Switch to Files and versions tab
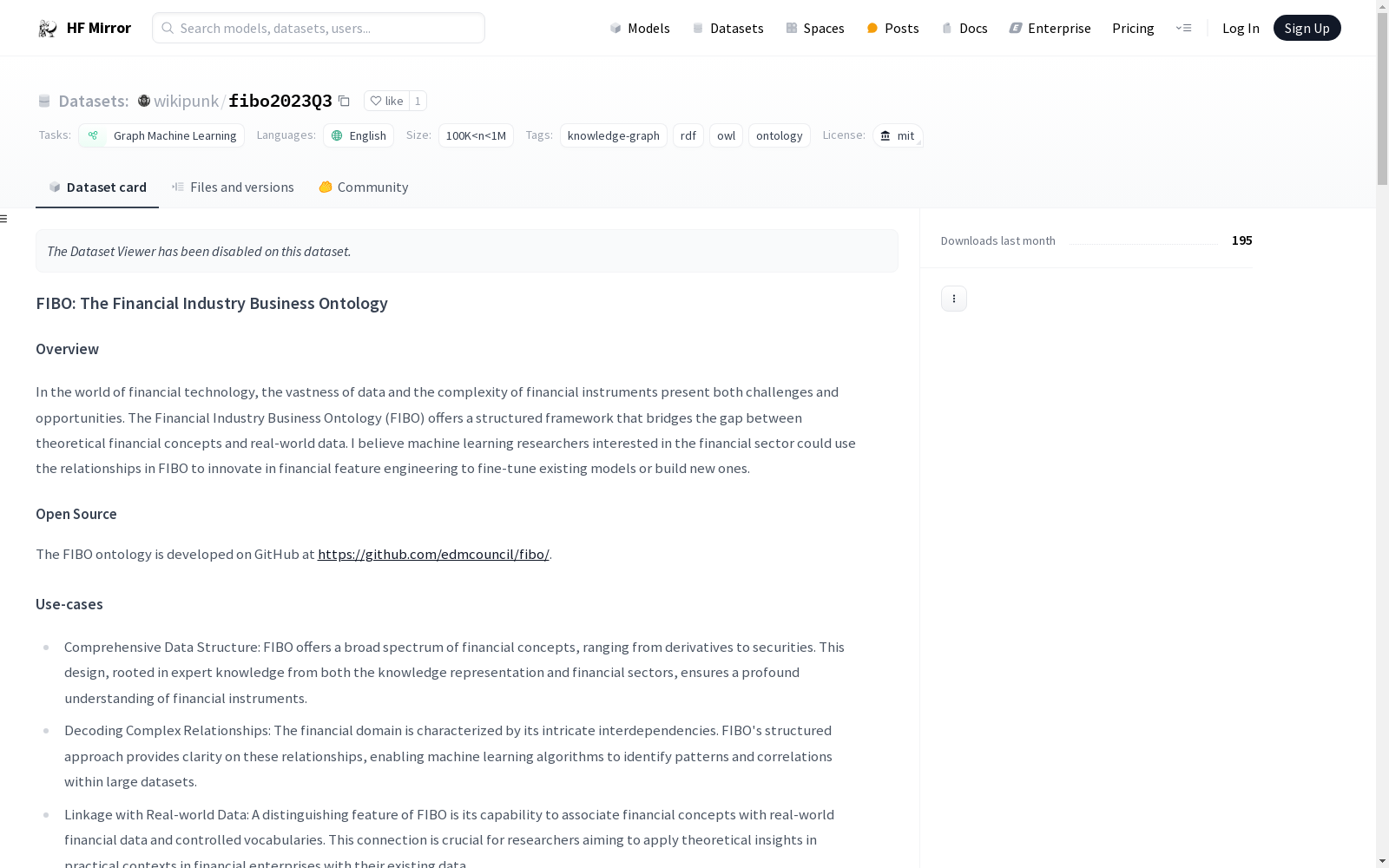 [x=233, y=187]
